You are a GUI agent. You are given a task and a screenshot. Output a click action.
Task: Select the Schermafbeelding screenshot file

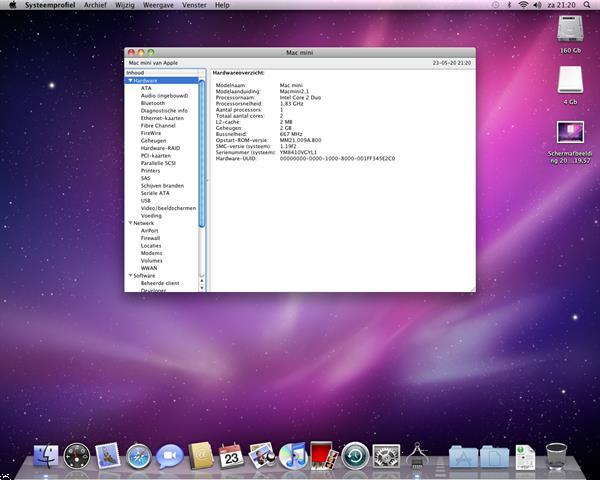[570, 132]
